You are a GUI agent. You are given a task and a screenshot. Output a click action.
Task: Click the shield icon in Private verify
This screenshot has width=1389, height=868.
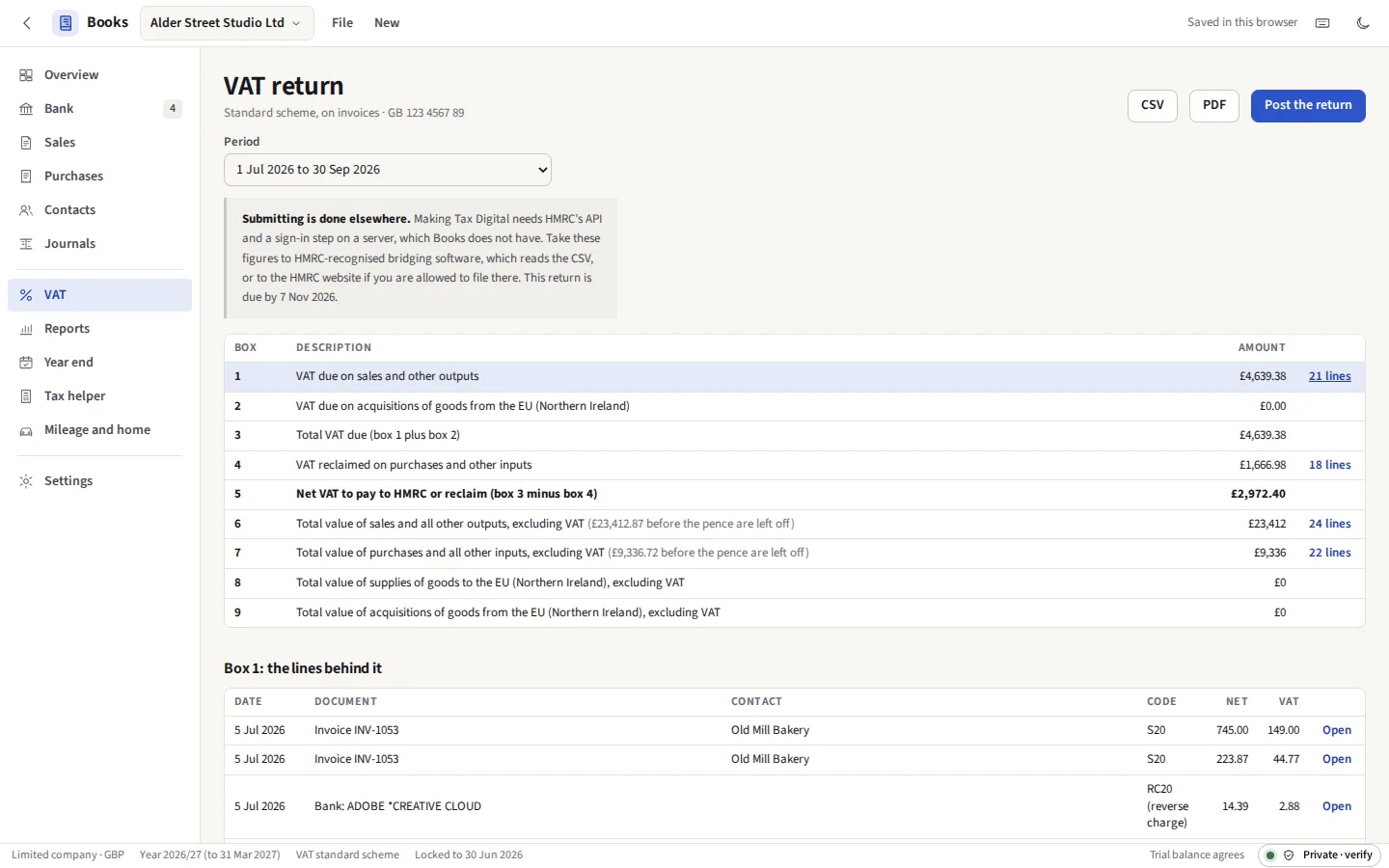point(1289,855)
